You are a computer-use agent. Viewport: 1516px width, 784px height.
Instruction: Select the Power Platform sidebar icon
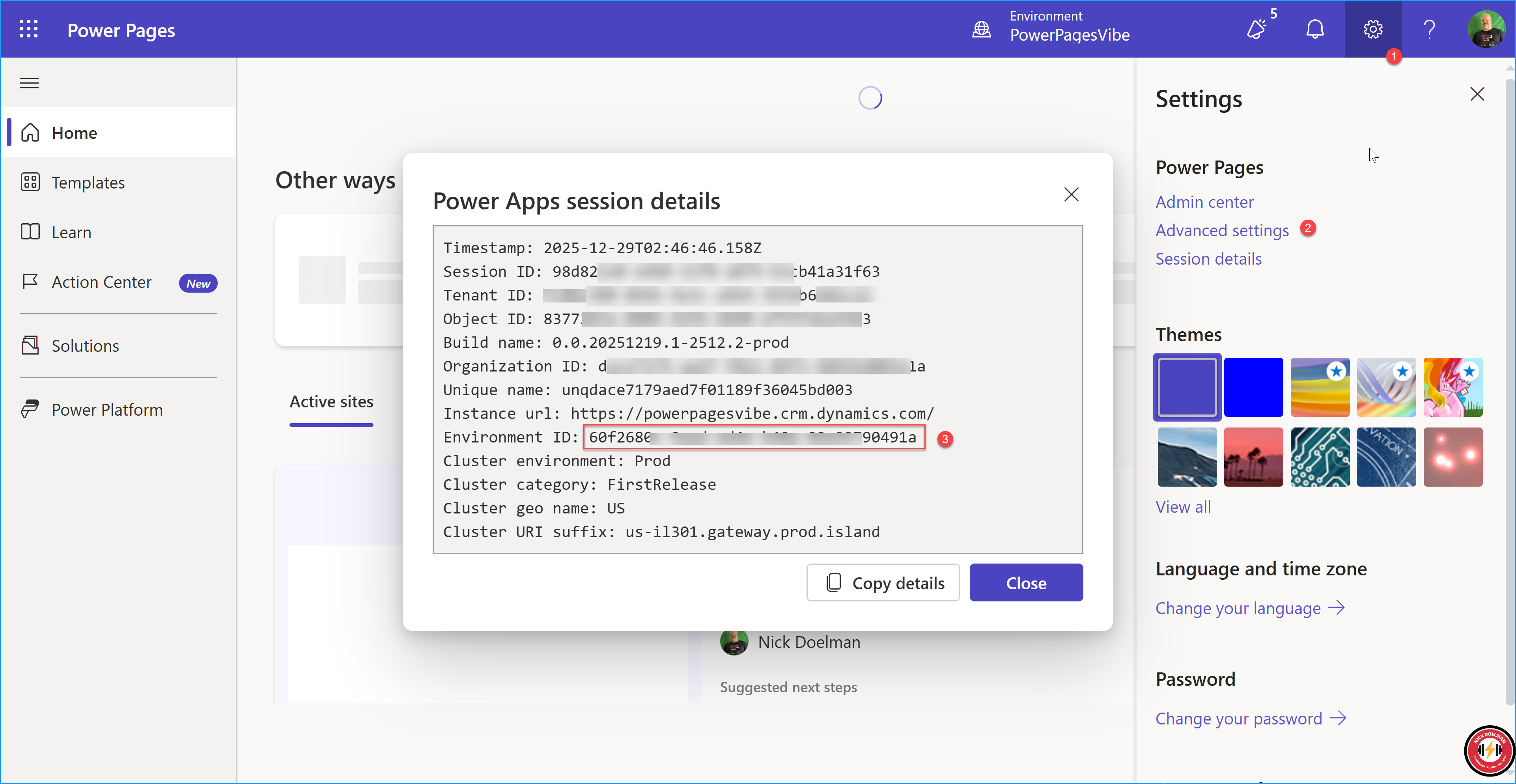(31, 409)
